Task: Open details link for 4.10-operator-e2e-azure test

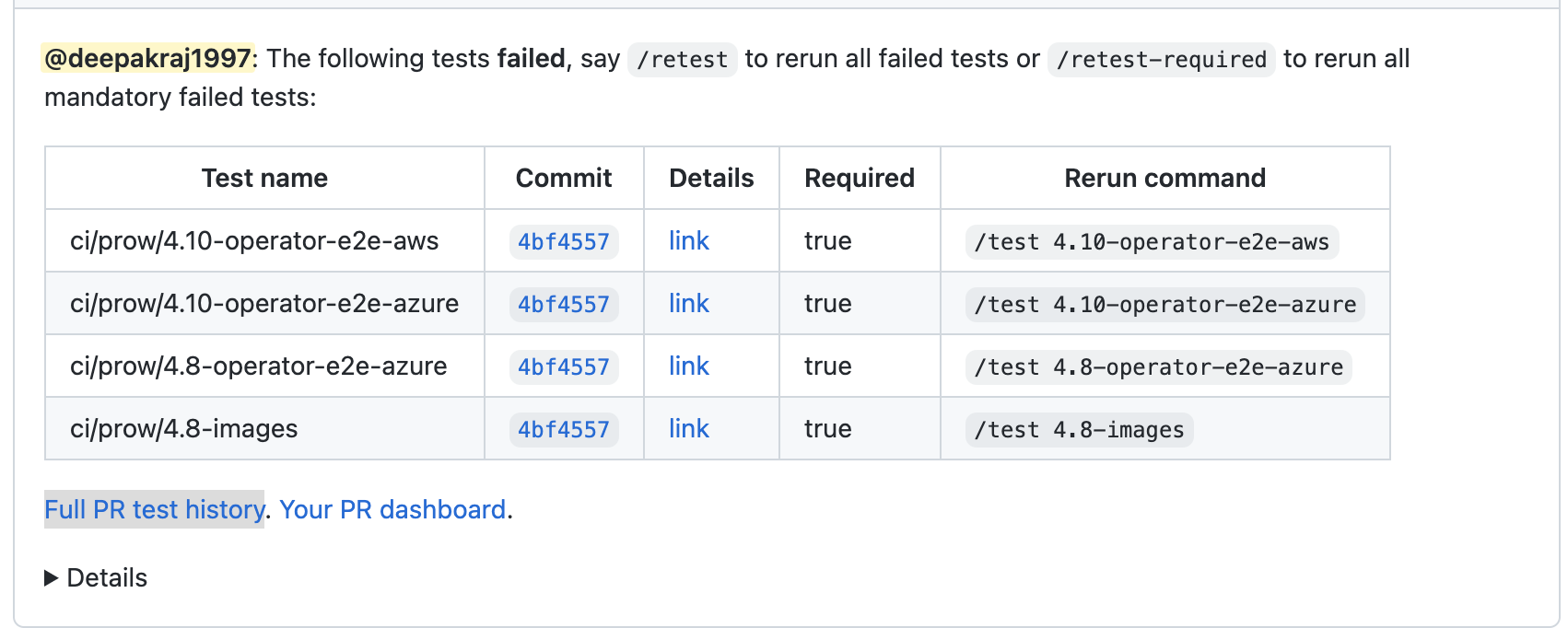Action: point(688,304)
